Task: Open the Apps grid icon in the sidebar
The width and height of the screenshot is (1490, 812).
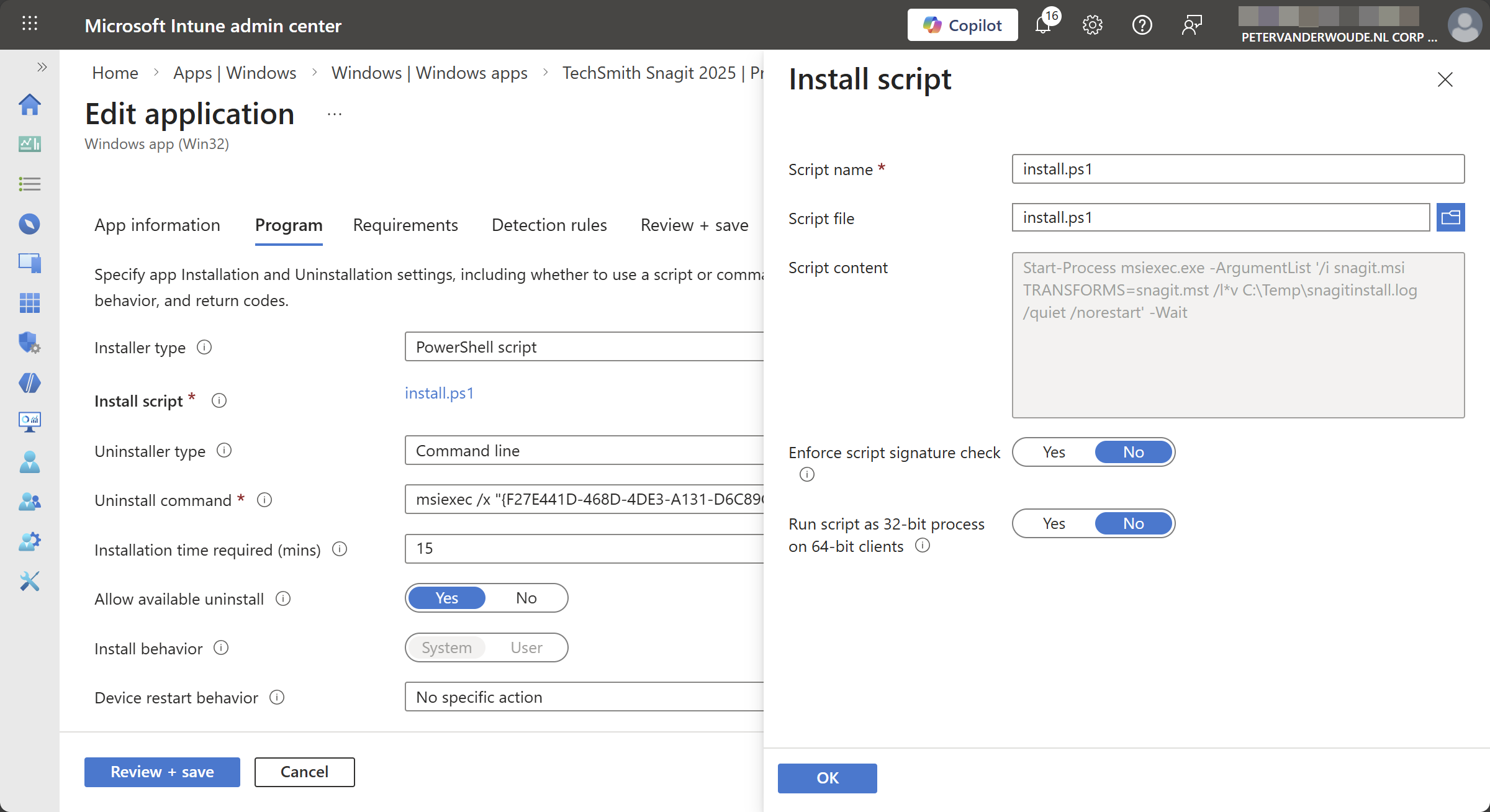Action: [29, 303]
